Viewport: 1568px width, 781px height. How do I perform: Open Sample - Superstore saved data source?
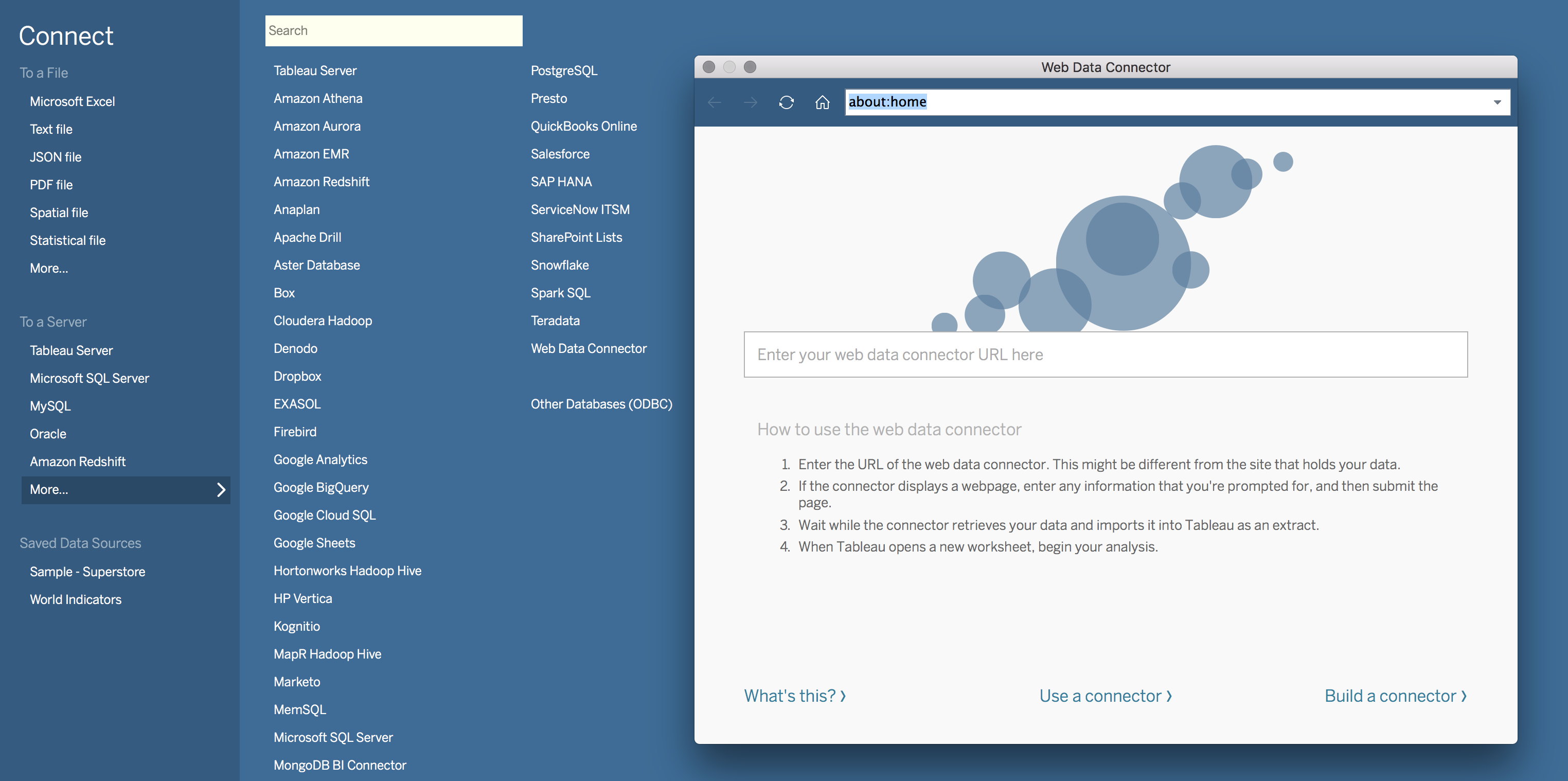(x=87, y=572)
